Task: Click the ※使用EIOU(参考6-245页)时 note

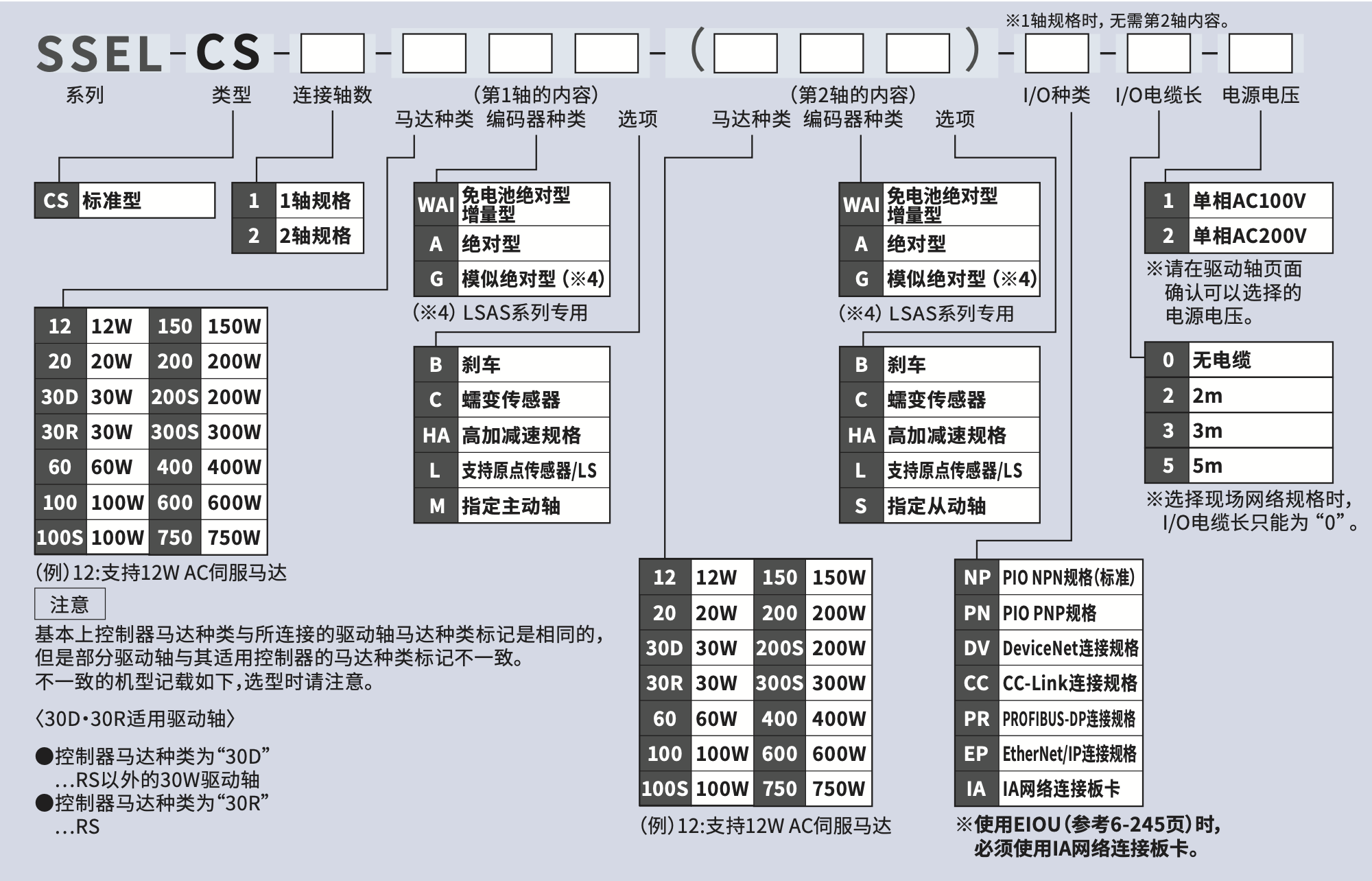Action: 1089,824
